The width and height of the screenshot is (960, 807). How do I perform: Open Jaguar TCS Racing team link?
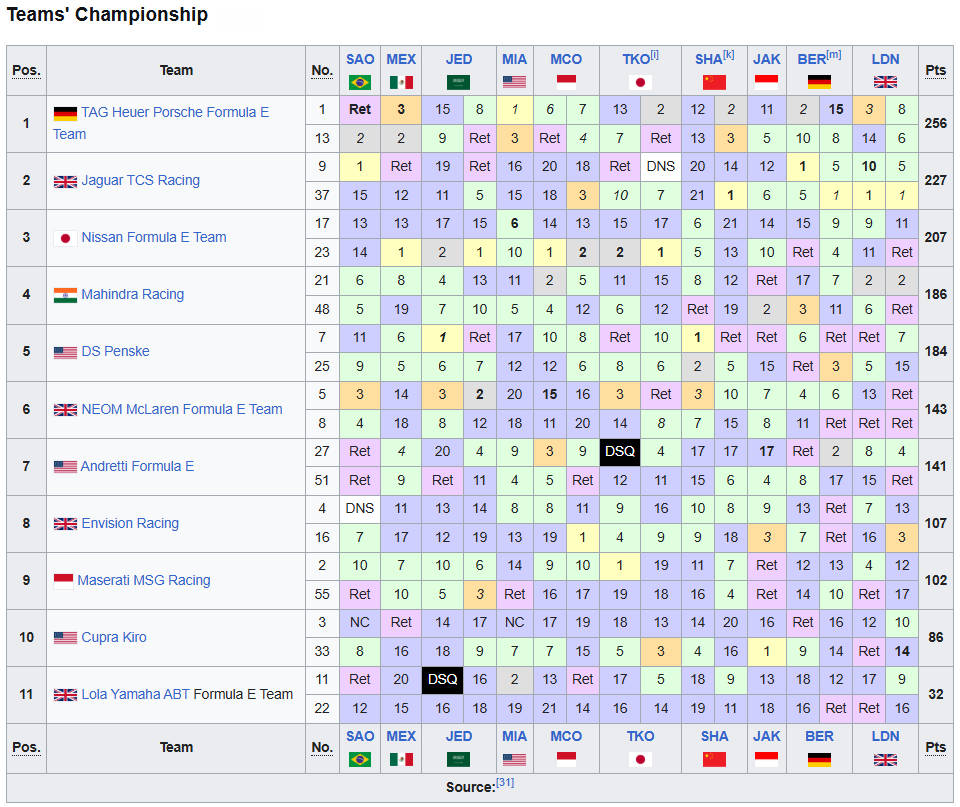click(141, 180)
